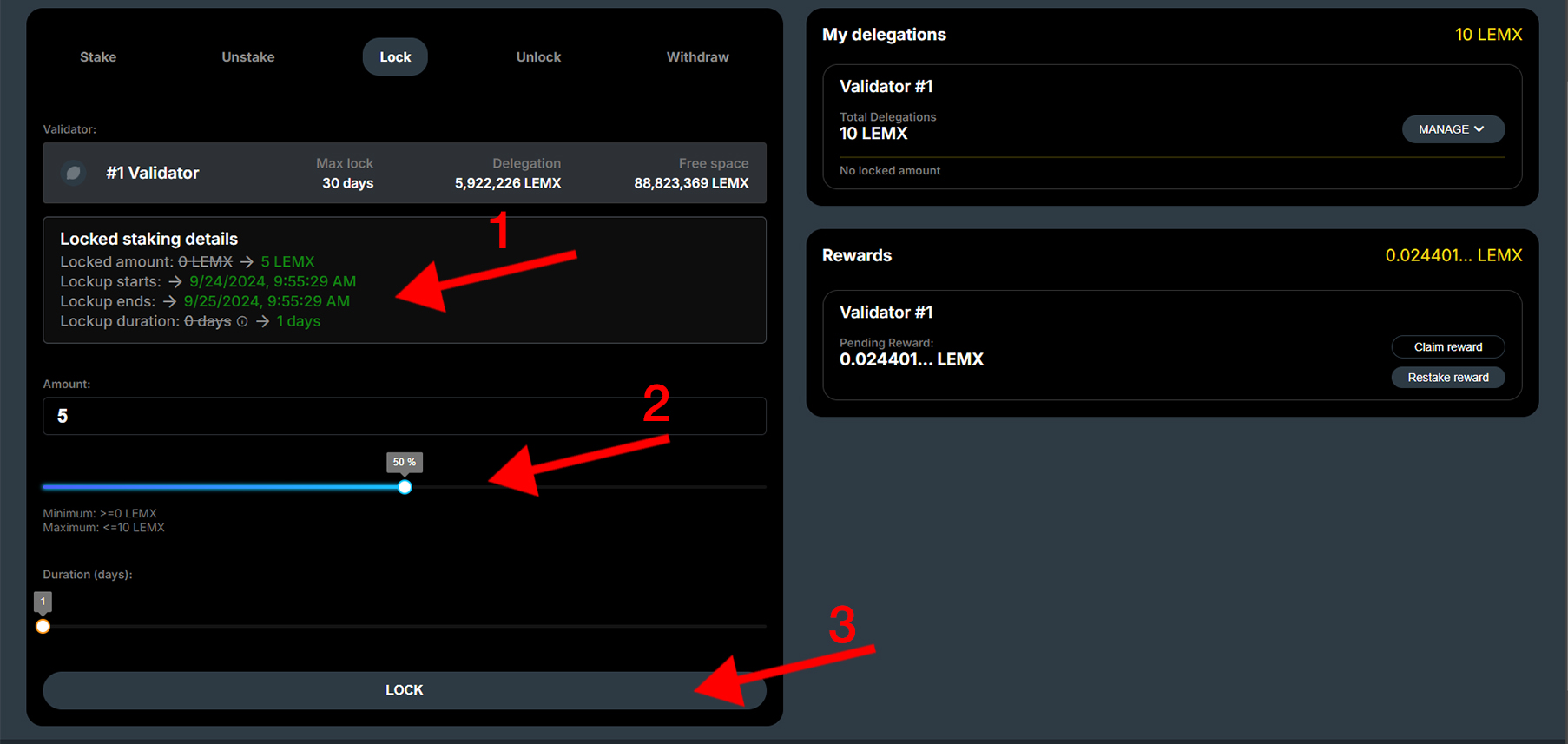Click the duration tooltip showing 1
This screenshot has width=1568, height=744.
click(43, 601)
